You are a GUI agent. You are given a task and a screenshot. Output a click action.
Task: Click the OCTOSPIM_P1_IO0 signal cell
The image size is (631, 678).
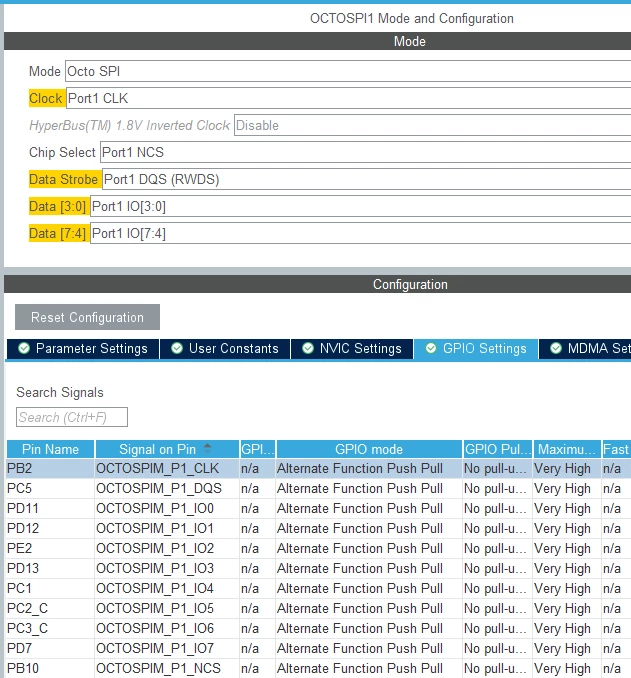[167, 508]
